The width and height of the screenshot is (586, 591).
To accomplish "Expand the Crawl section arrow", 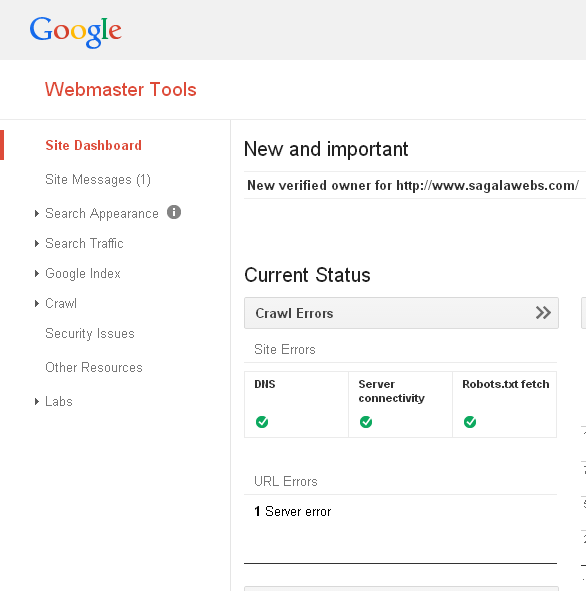I will (37, 303).
